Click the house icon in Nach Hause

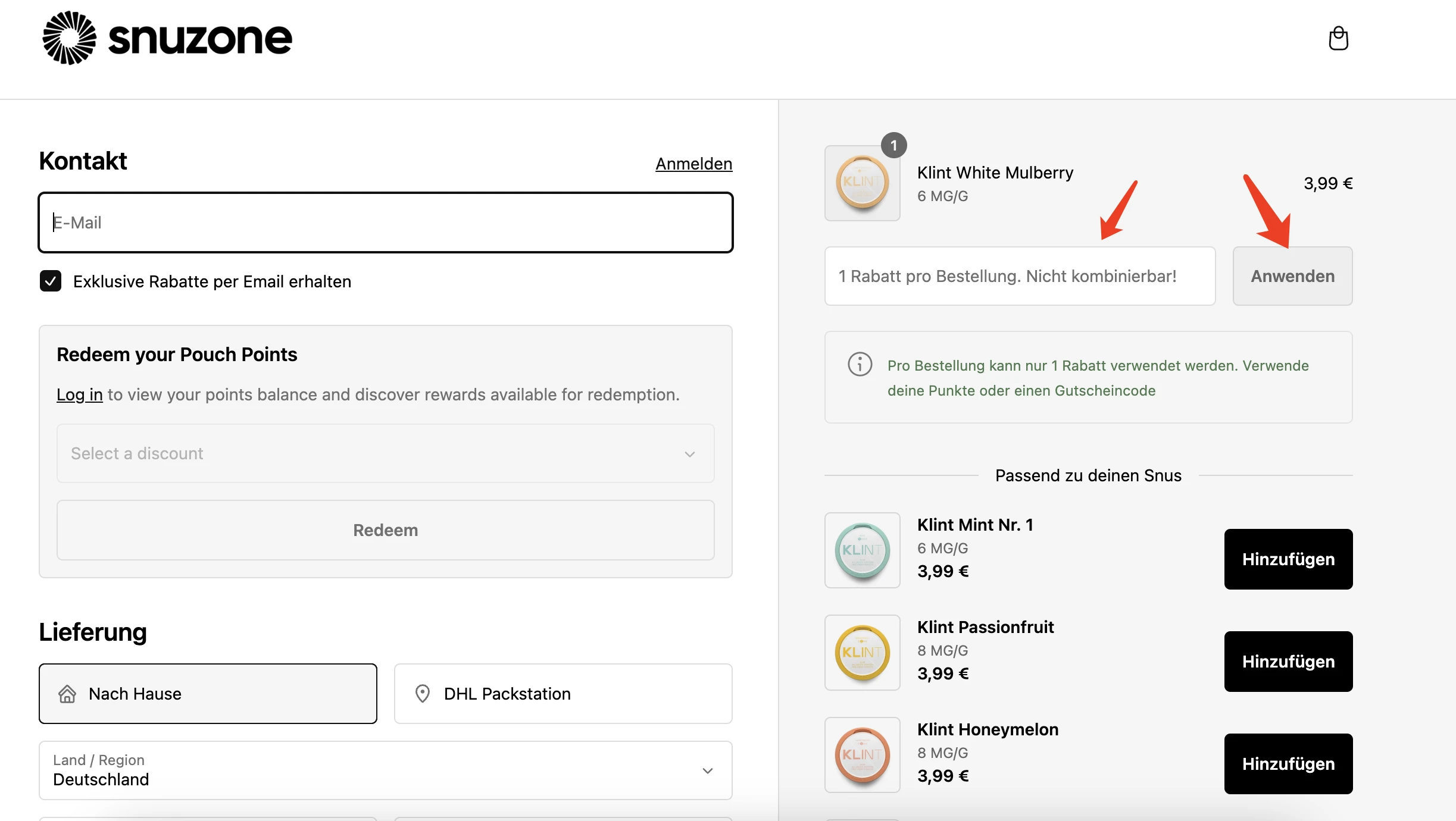67,694
